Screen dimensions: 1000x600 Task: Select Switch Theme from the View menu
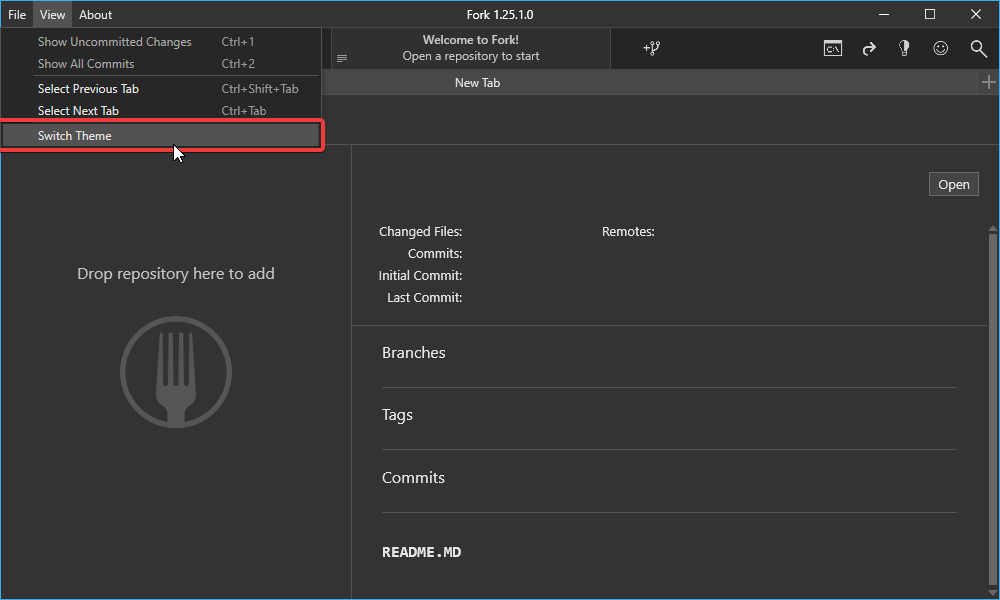(74, 135)
